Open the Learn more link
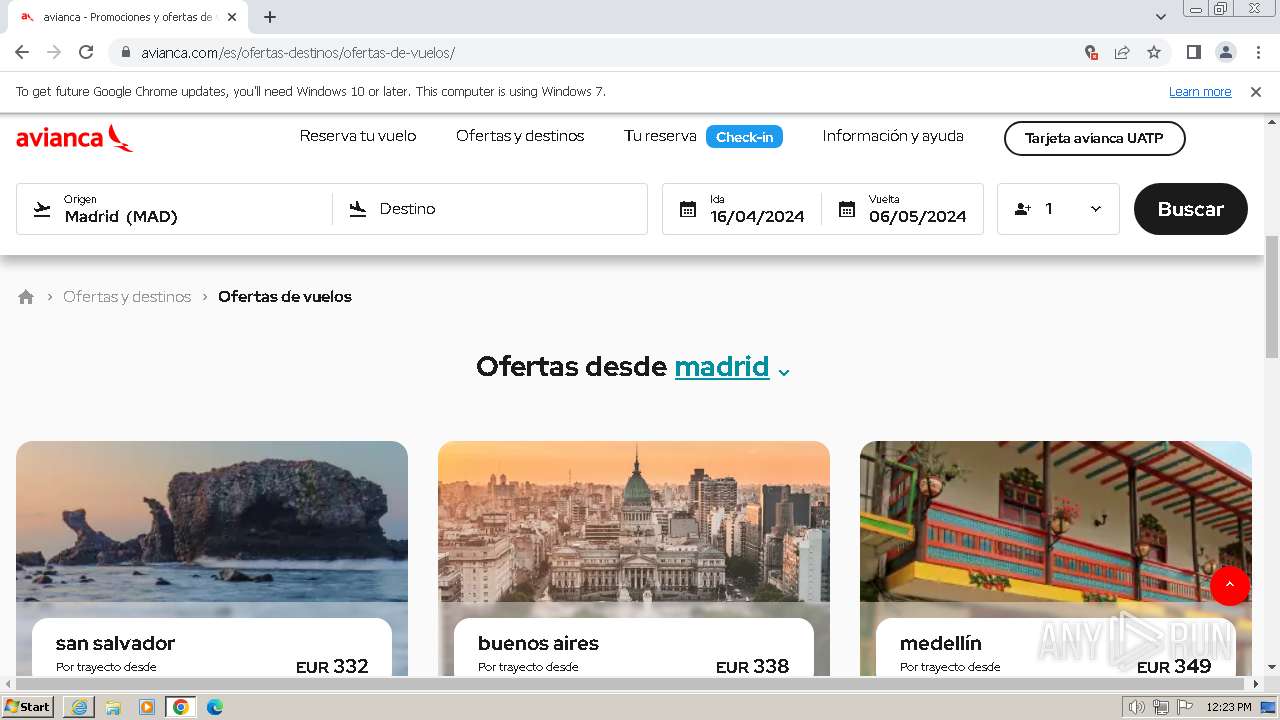This screenshot has width=1280, height=720. [x=1200, y=92]
